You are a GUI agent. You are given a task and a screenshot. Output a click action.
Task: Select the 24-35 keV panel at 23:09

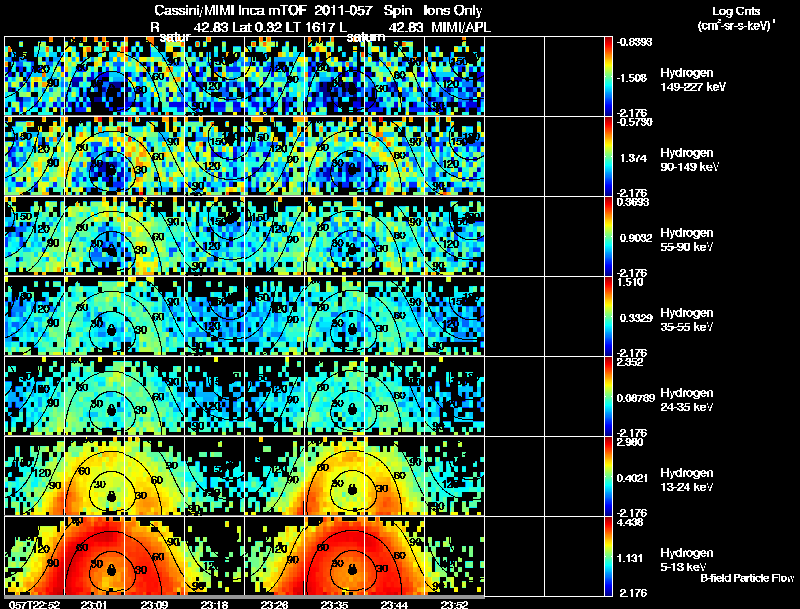(x=155, y=397)
